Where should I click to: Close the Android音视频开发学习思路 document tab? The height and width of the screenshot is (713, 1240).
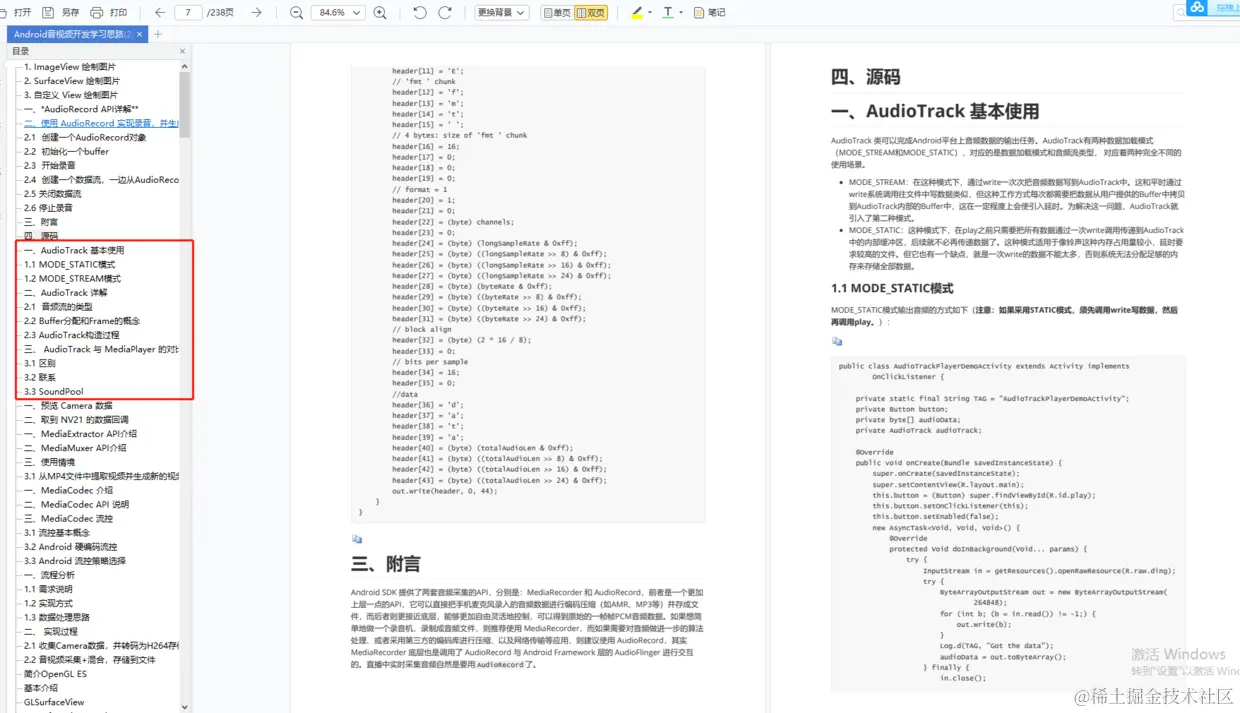[x=141, y=34]
